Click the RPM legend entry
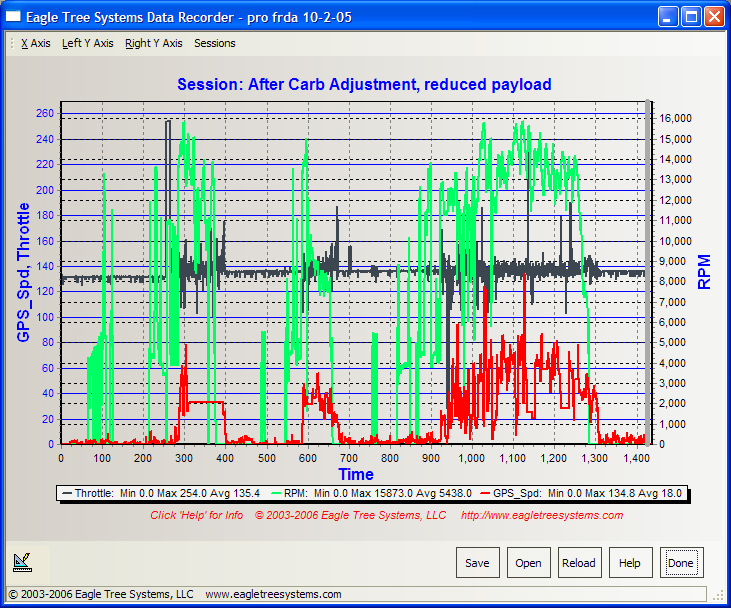 click(372, 493)
